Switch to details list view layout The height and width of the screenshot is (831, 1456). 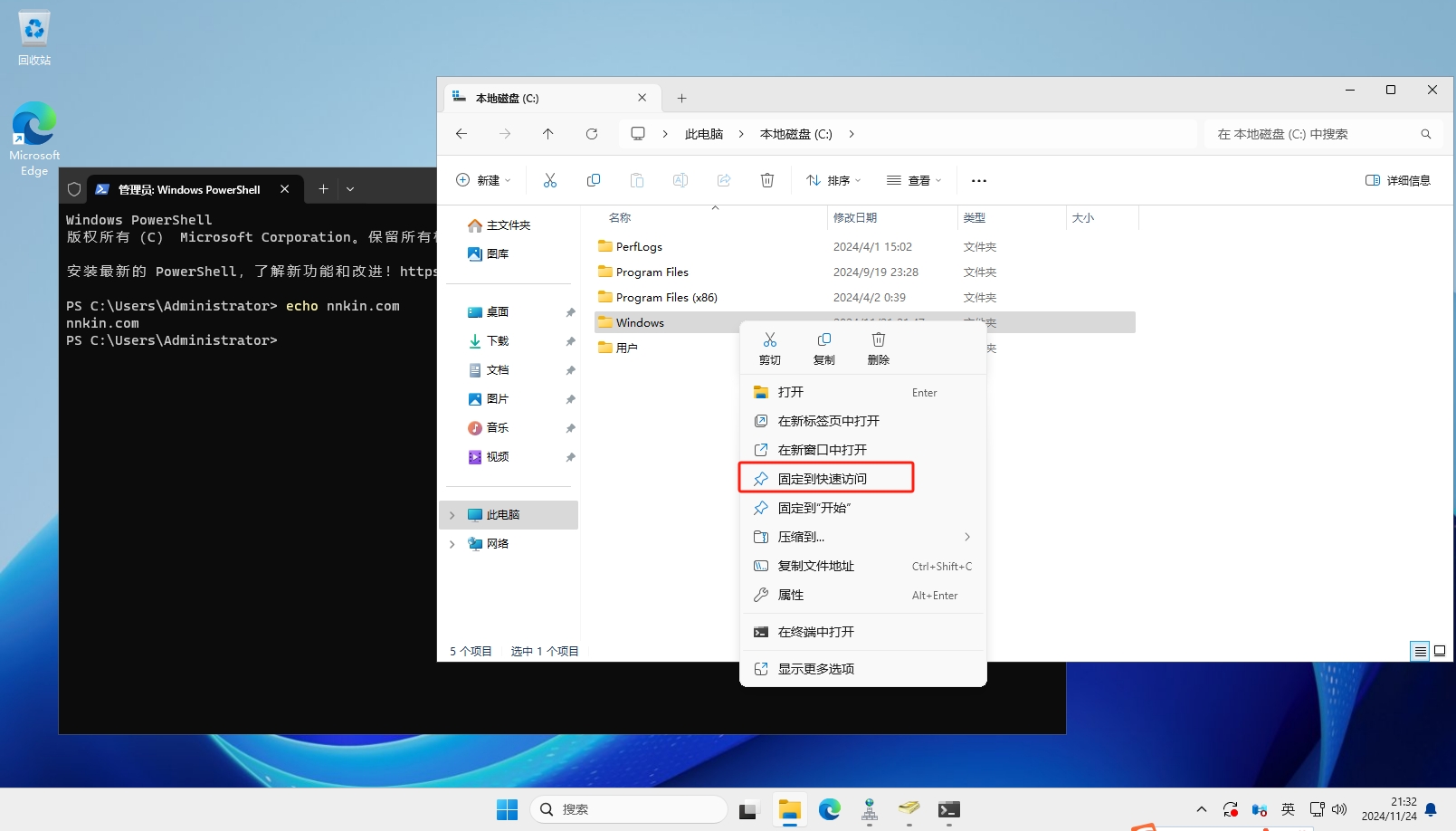(x=1420, y=651)
